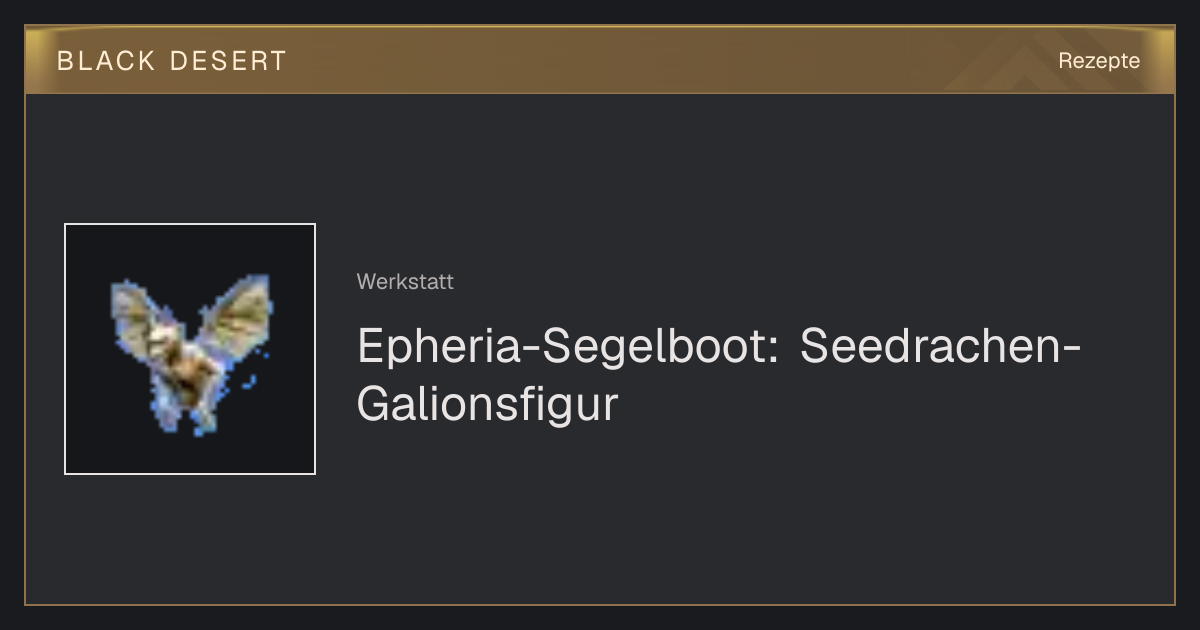Click the word BLACK in the header
The image size is (1200, 630).
pyautogui.click(x=106, y=61)
